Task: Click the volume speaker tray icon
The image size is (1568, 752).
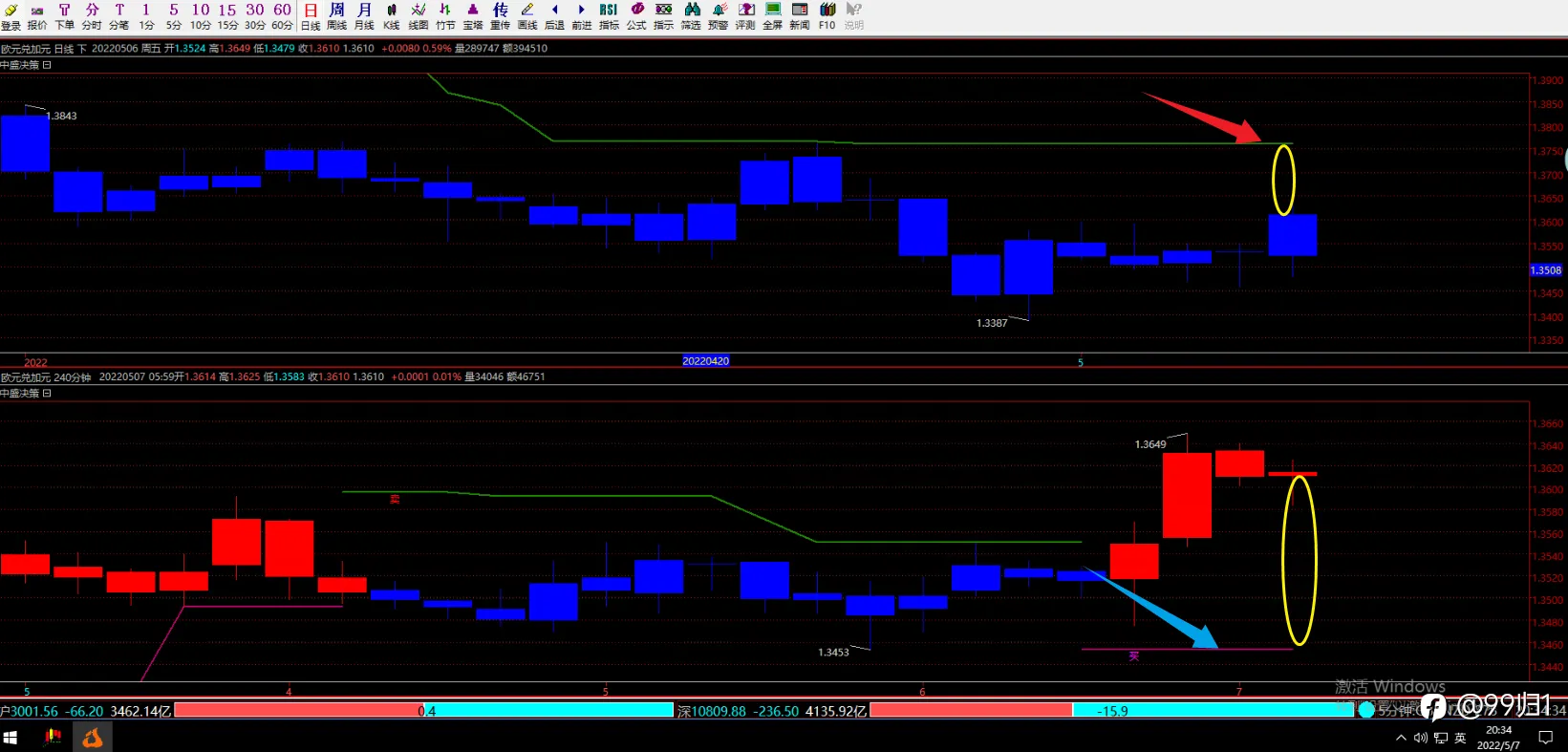Action: coord(1420,738)
